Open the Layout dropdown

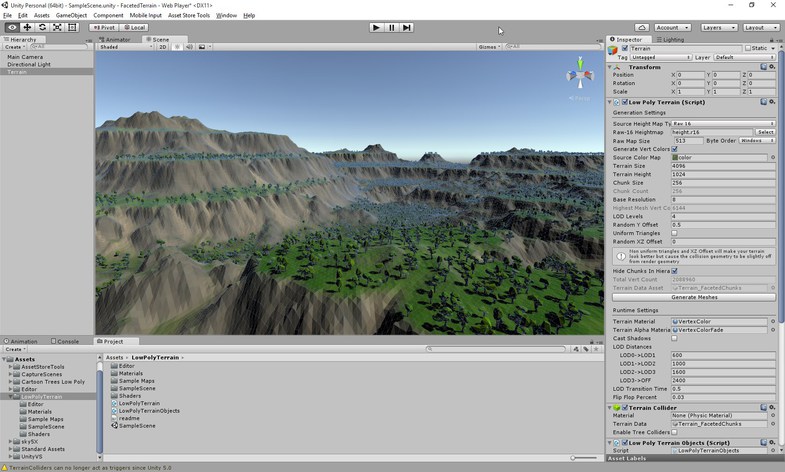[760, 28]
